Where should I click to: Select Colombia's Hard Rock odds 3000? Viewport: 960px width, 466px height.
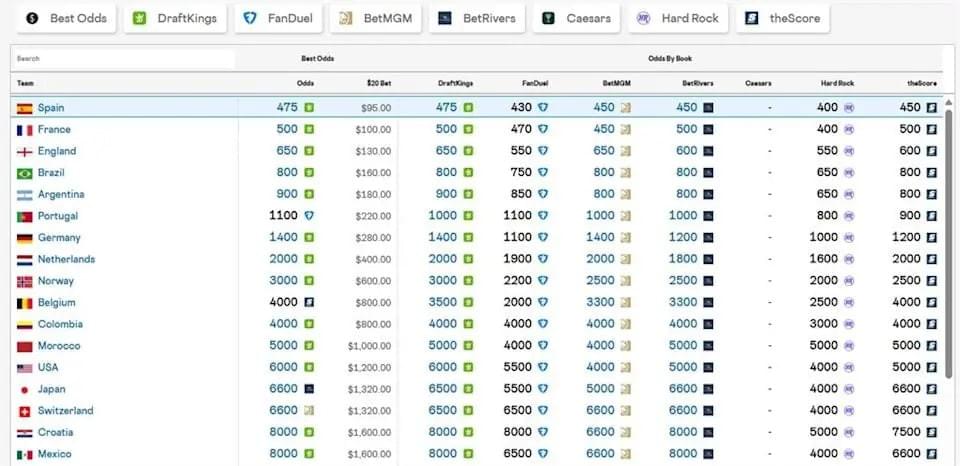click(x=823, y=324)
